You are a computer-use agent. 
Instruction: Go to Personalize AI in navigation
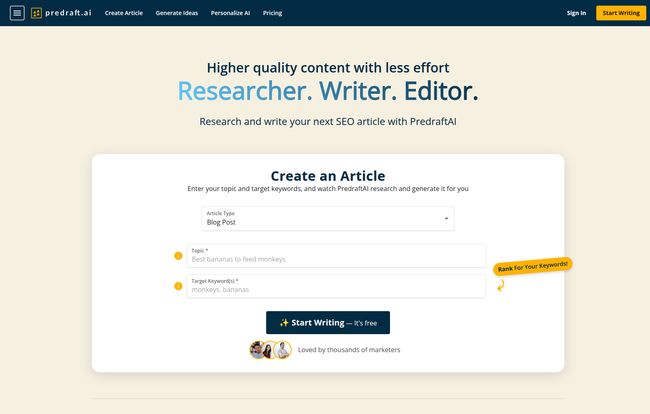230,13
